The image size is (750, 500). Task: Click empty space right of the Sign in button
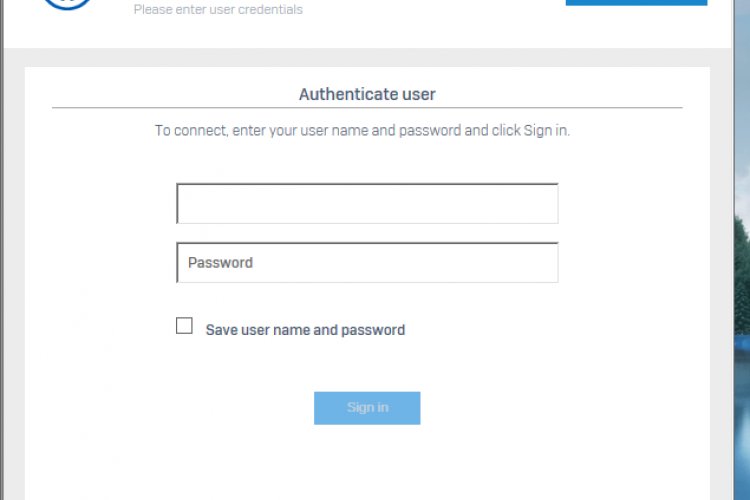tap(560, 408)
